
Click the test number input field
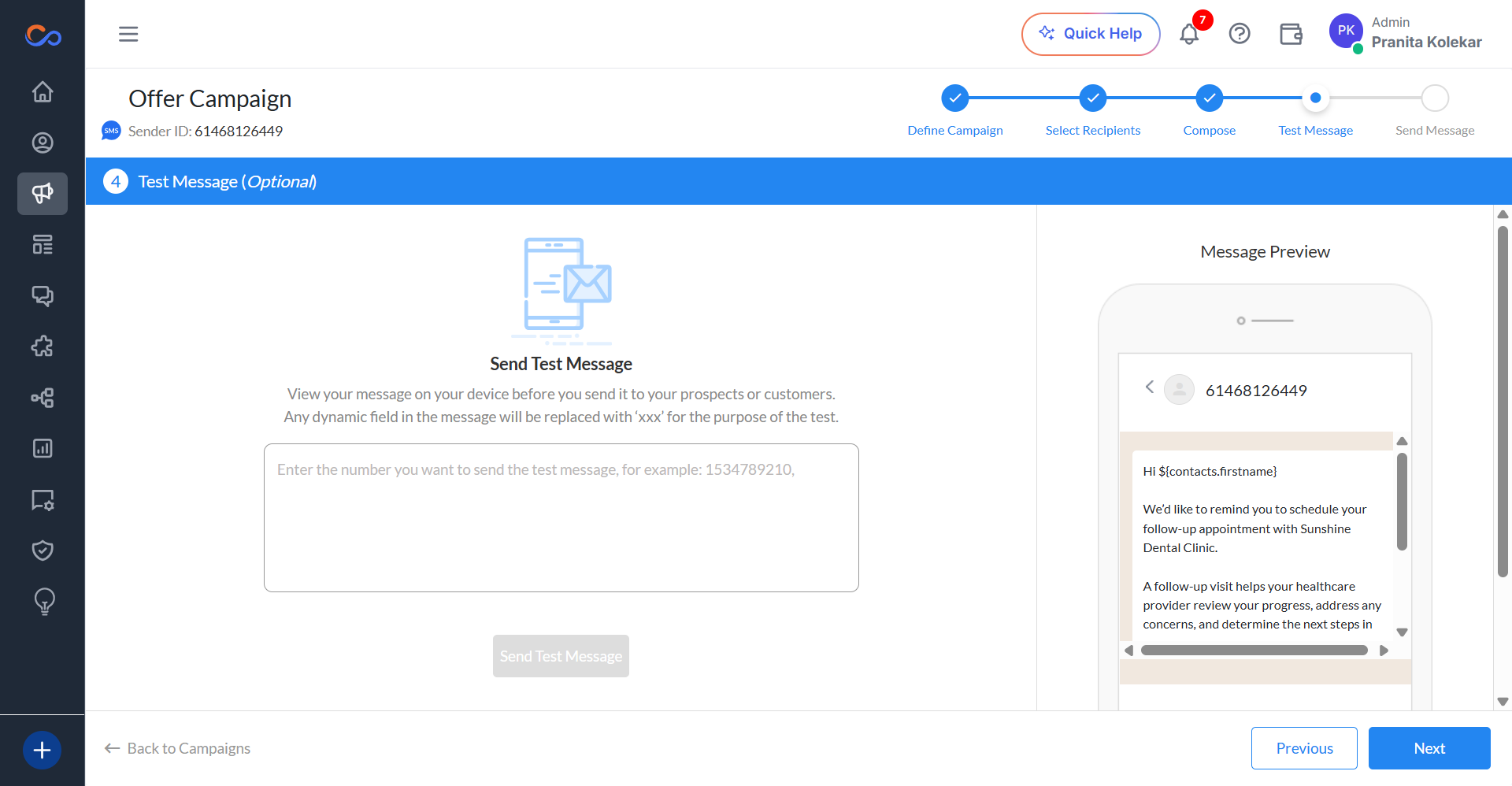coord(561,517)
